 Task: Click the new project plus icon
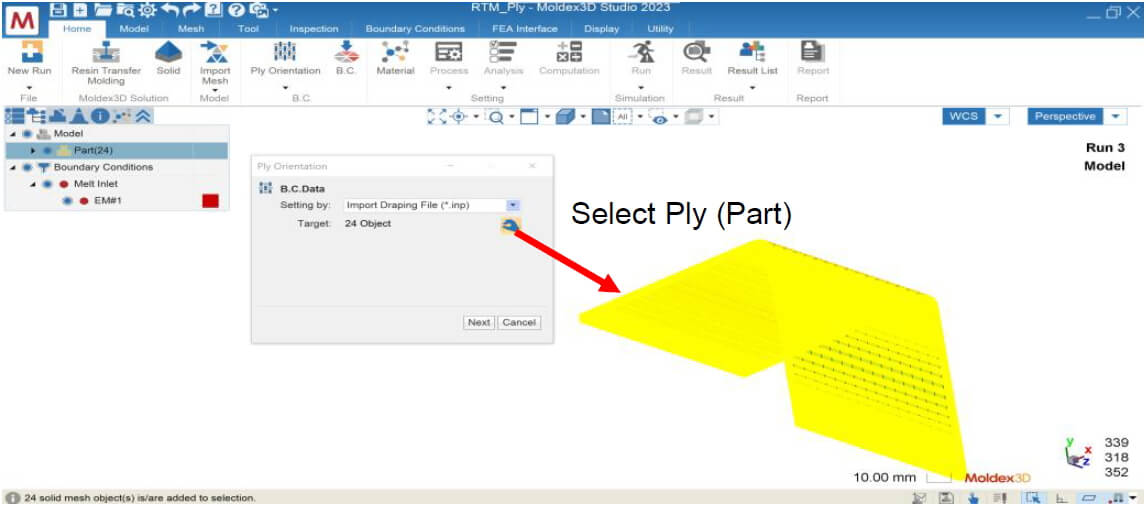tap(82, 10)
